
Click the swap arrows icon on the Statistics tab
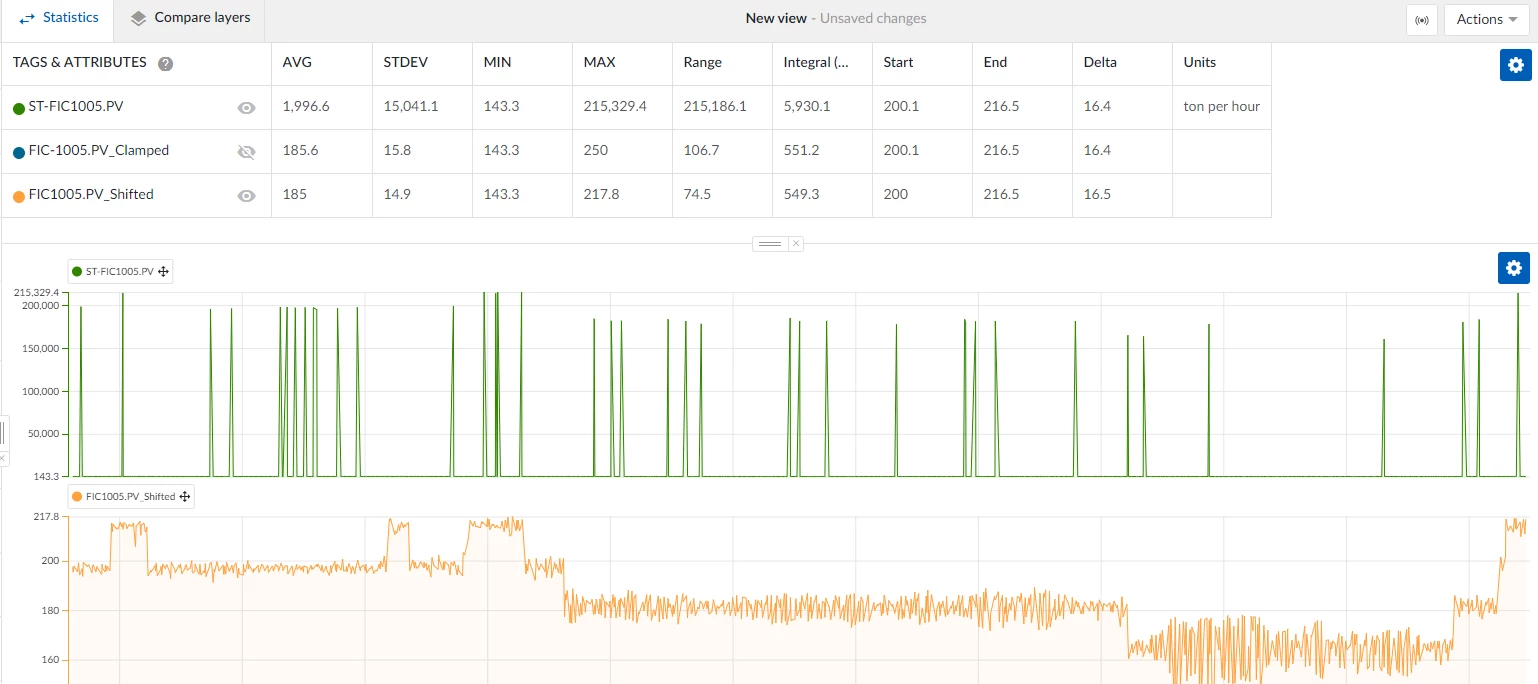click(x=24, y=17)
